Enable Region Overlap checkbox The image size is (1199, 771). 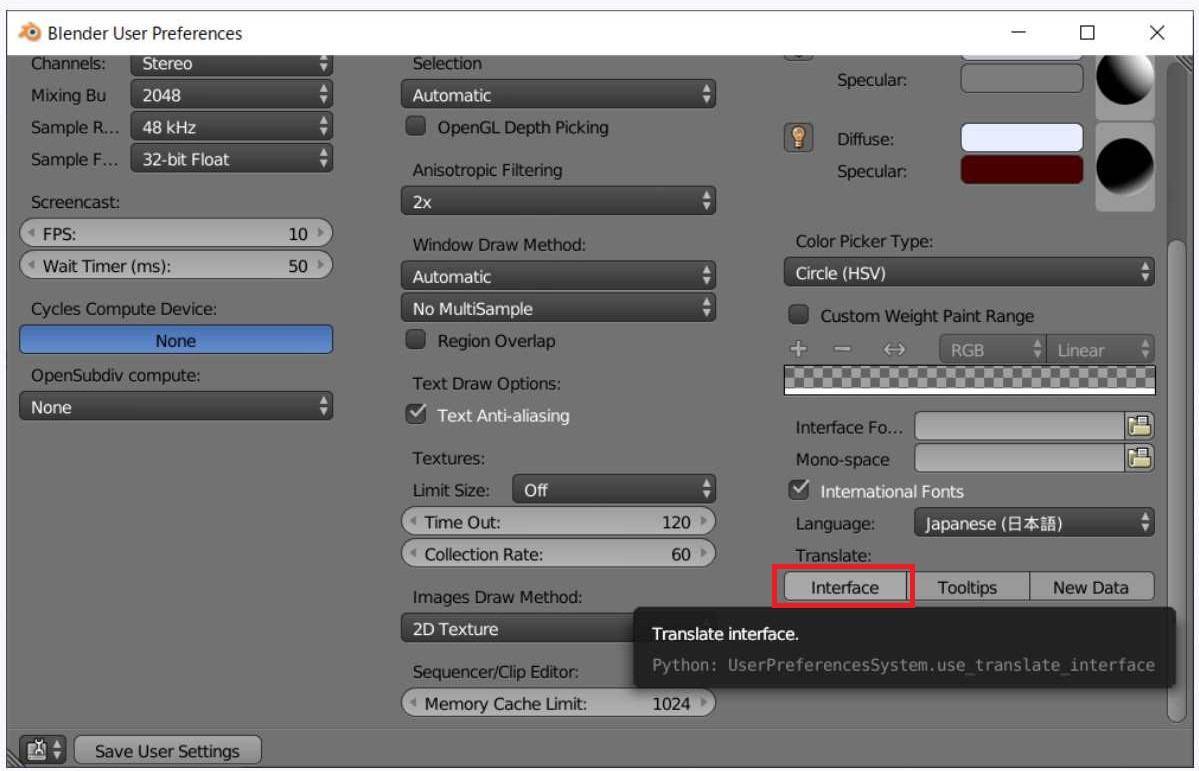point(416,340)
